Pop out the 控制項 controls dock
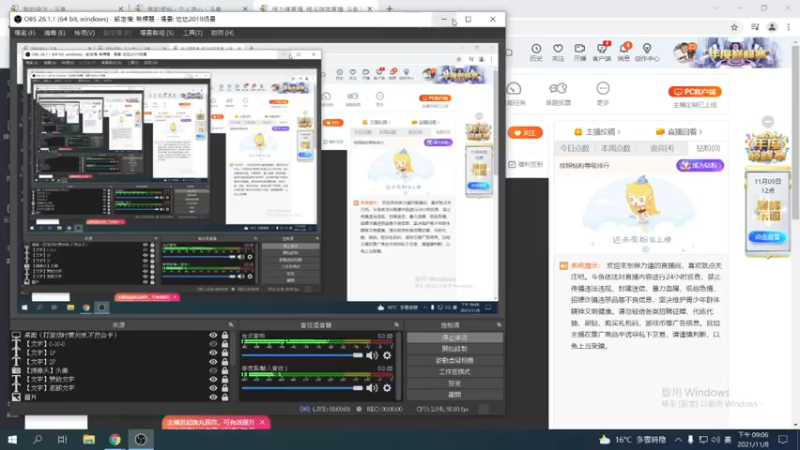Viewport: 800px width, 450px height. tap(499, 325)
